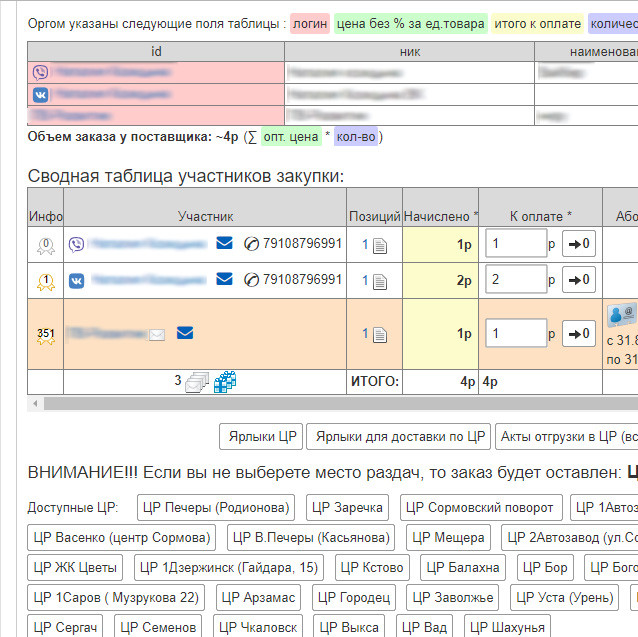
Task: Click the 351 rating medal icon
Action: click(x=46, y=336)
